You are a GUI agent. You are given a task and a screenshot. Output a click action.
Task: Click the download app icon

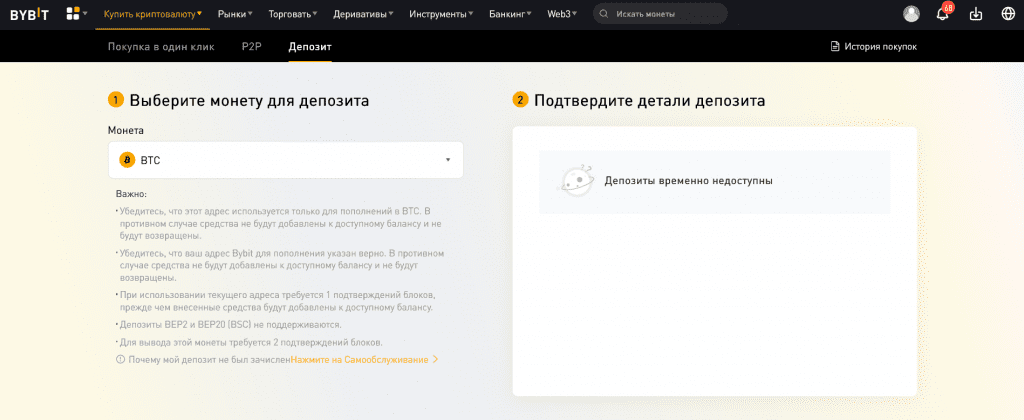(976, 14)
